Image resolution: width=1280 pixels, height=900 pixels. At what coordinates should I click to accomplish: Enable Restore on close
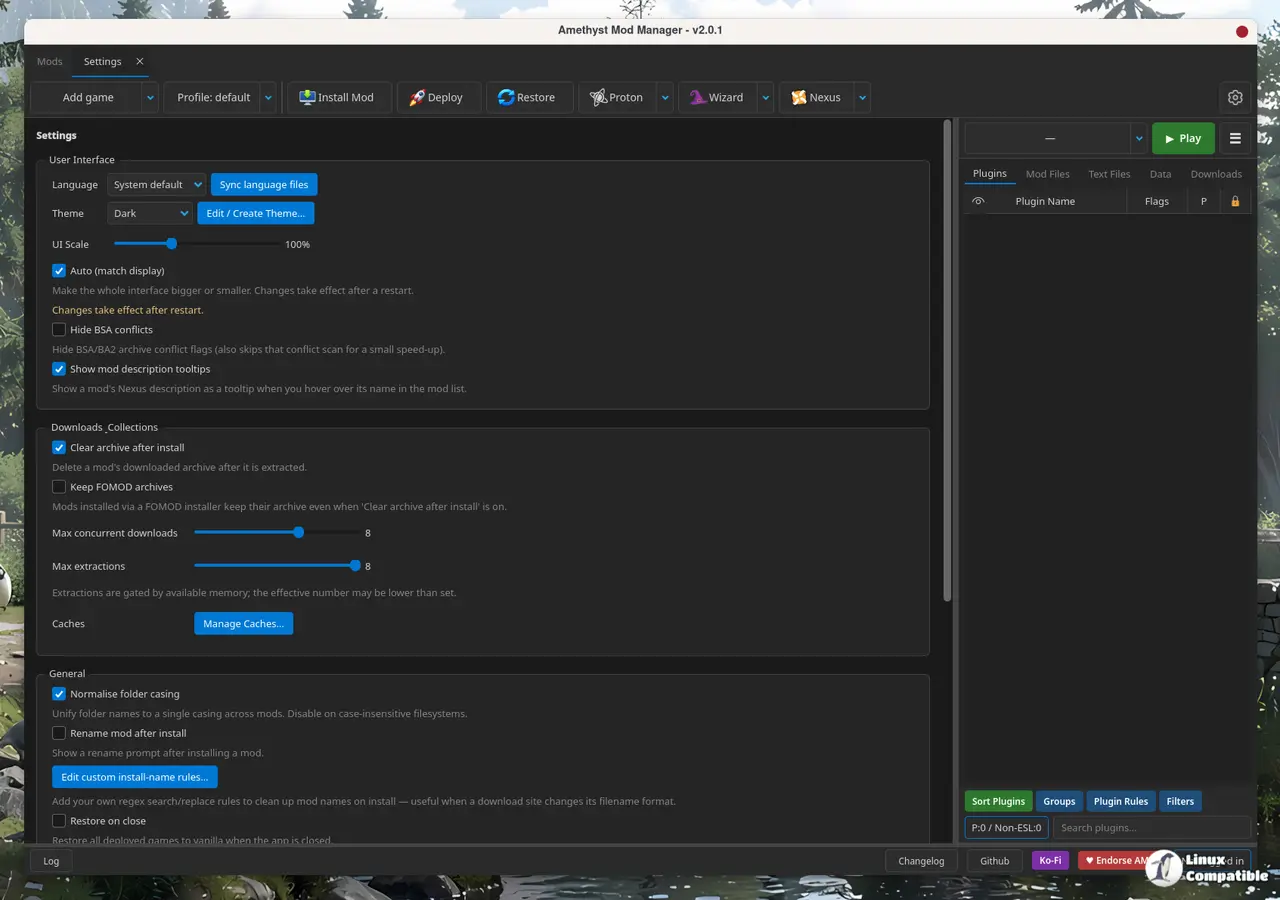(59, 821)
